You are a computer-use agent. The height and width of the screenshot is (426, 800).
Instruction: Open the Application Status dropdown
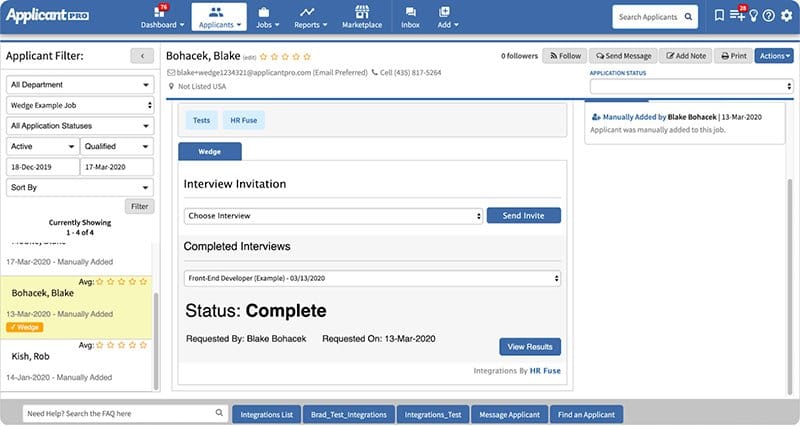pyautogui.click(x=691, y=87)
